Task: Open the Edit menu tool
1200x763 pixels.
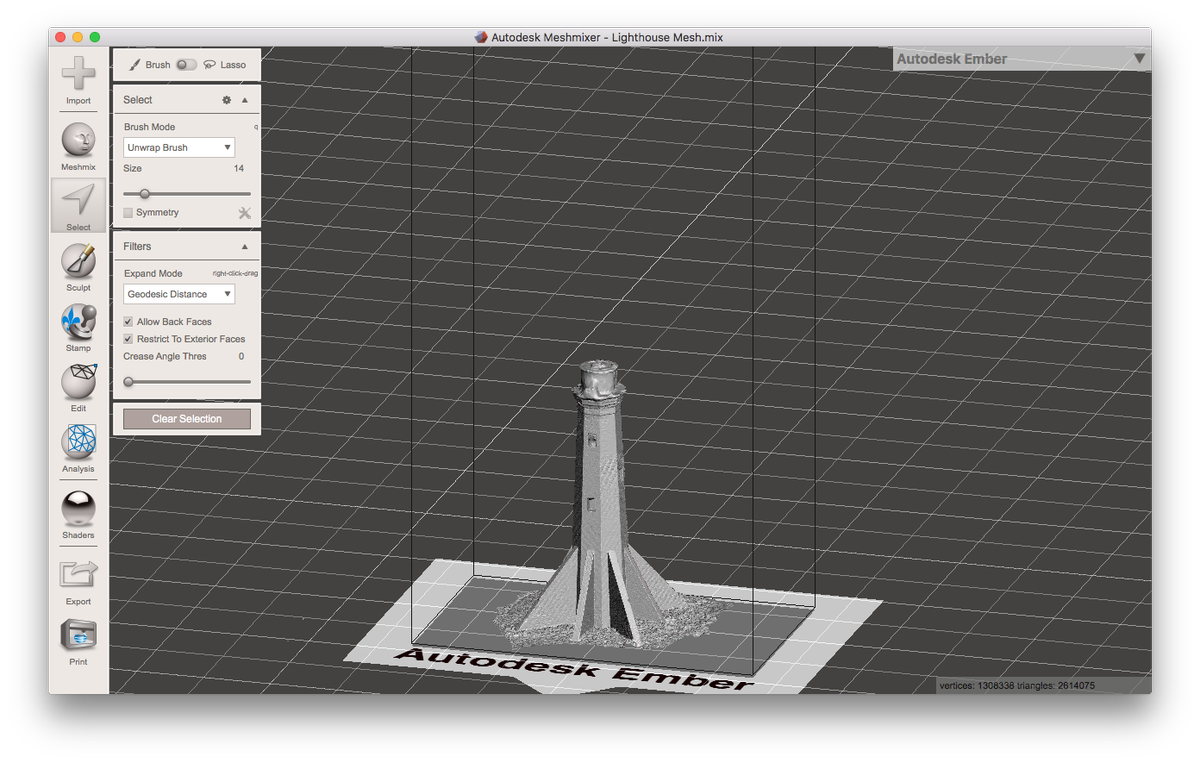Action: (x=78, y=388)
